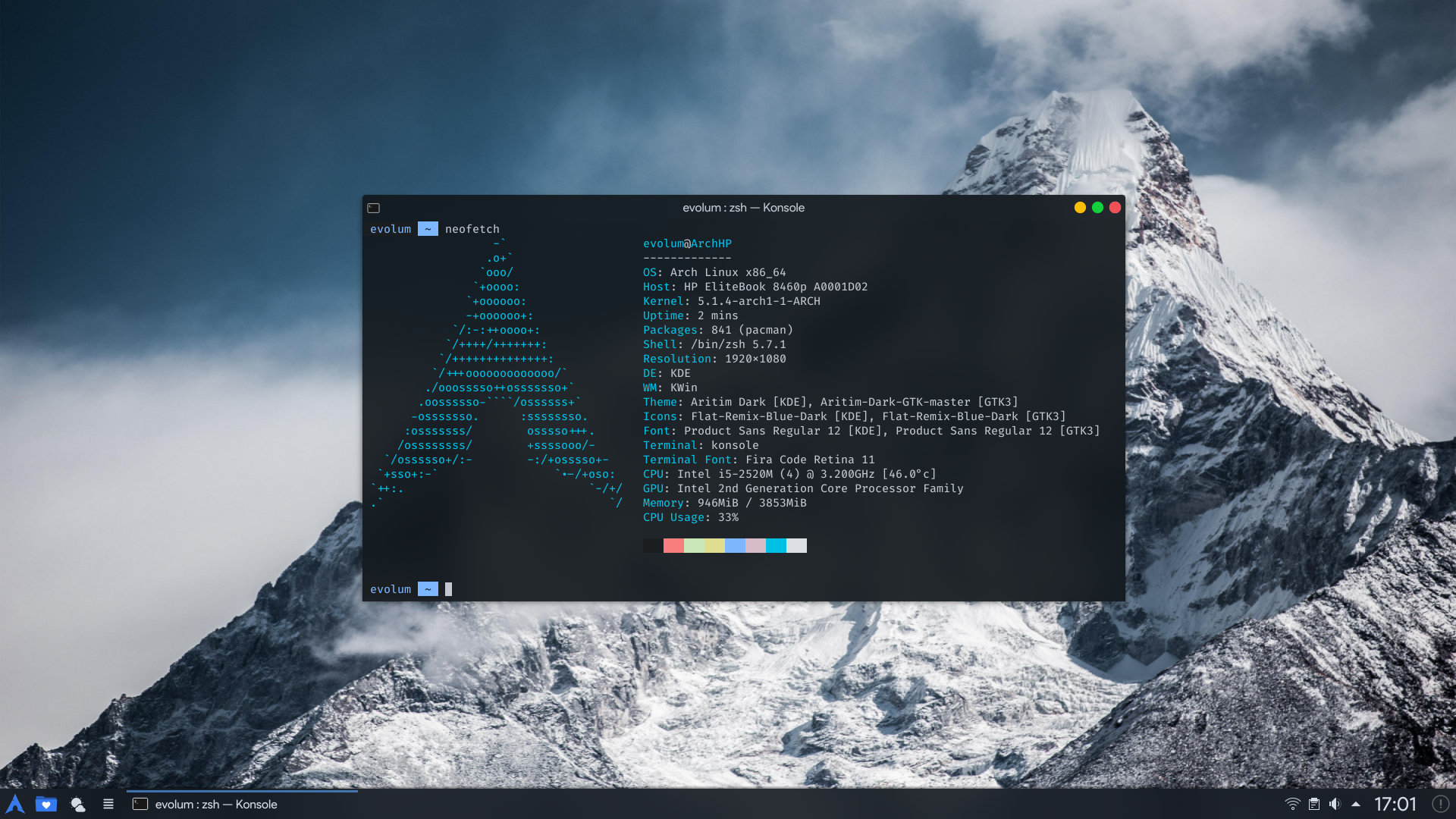Click the 'Theme: Aritim Dark' line

pyautogui.click(x=830, y=402)
